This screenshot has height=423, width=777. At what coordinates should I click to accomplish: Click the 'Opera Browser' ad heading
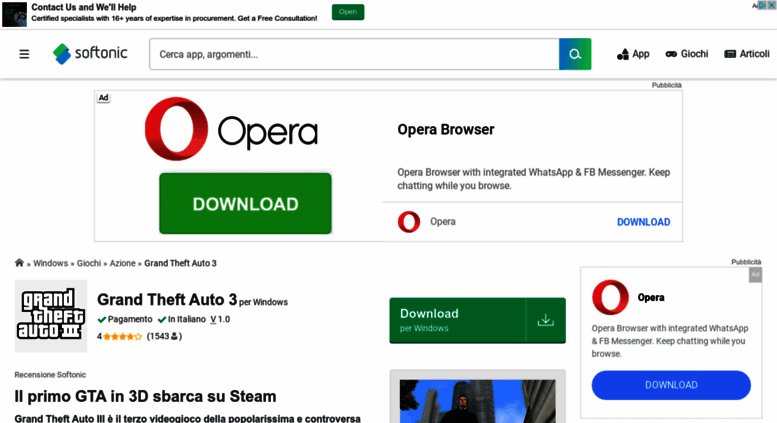(x=445, y=130)
